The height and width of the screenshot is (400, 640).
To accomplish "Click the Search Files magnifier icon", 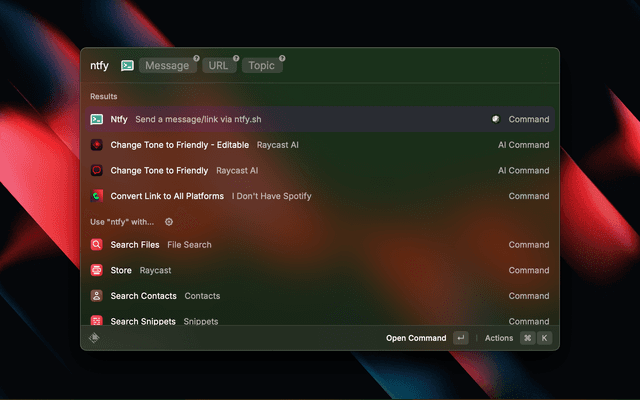I will tap(97, 245).
